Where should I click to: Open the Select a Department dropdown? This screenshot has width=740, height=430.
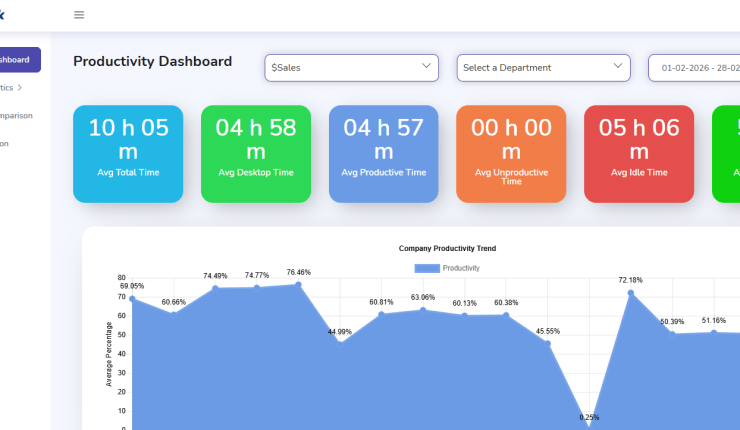(543, 68)
